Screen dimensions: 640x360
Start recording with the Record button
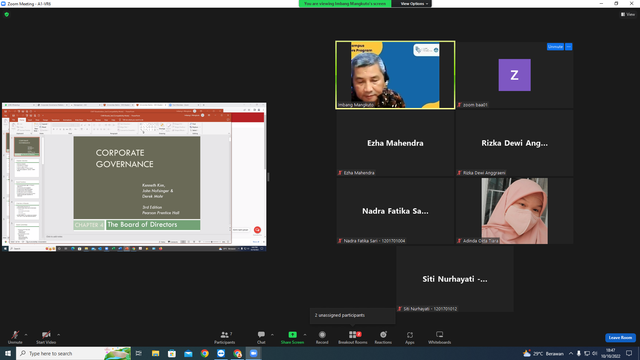pos(322,337)
